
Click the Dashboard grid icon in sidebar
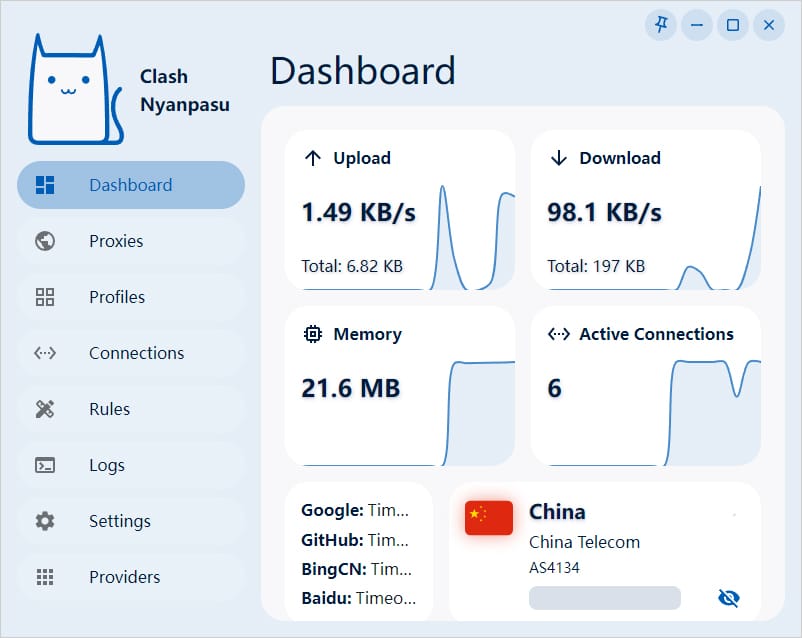[45, 185]
